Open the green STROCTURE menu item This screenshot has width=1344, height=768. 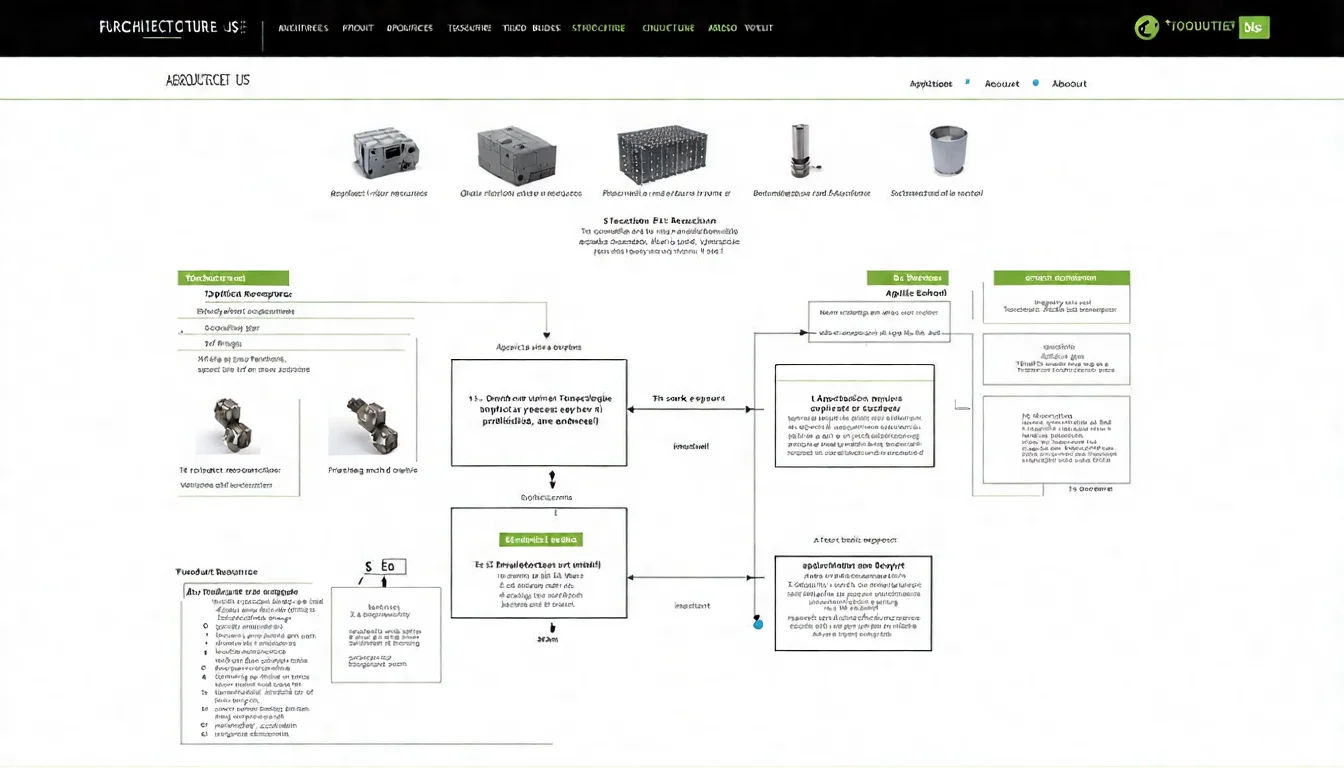pos(598,28)
